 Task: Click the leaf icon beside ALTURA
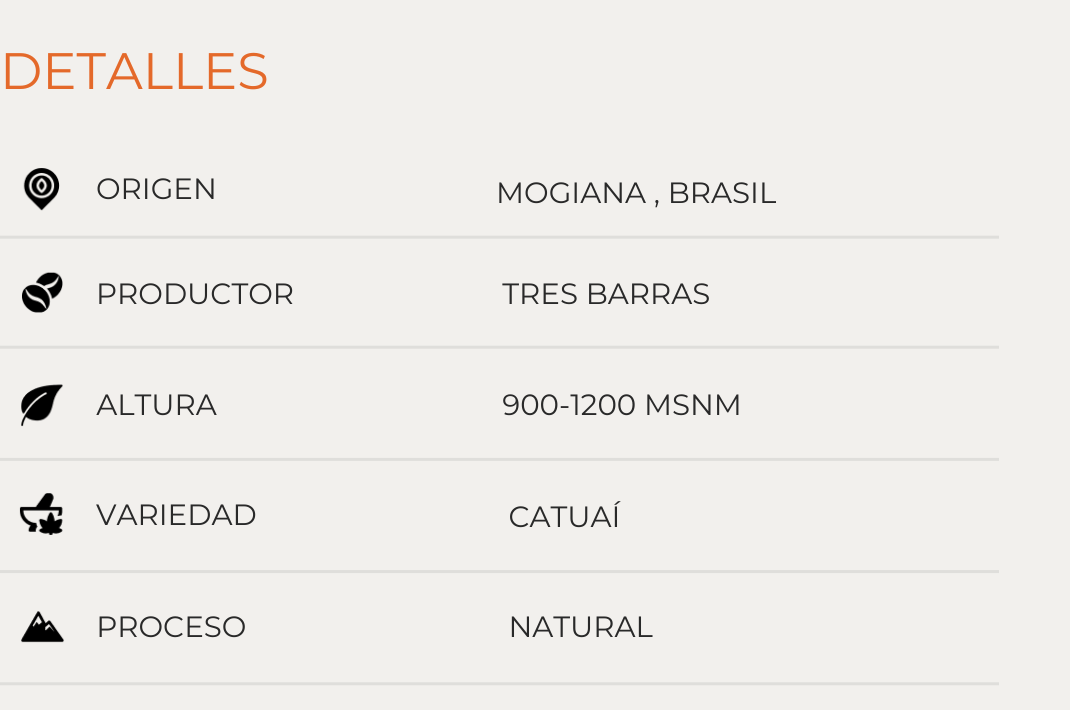(42, 405)
